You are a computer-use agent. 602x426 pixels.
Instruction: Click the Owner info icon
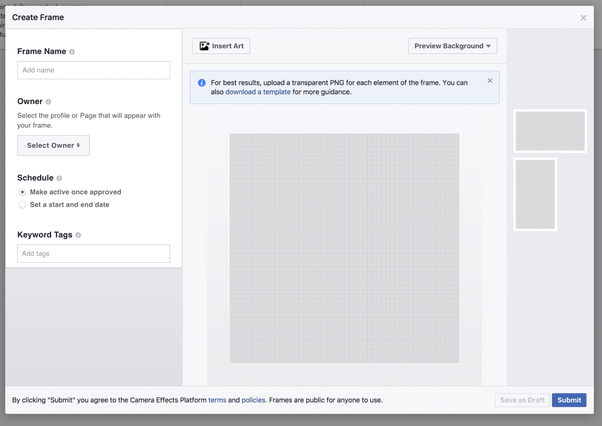(x=48, y=102)
